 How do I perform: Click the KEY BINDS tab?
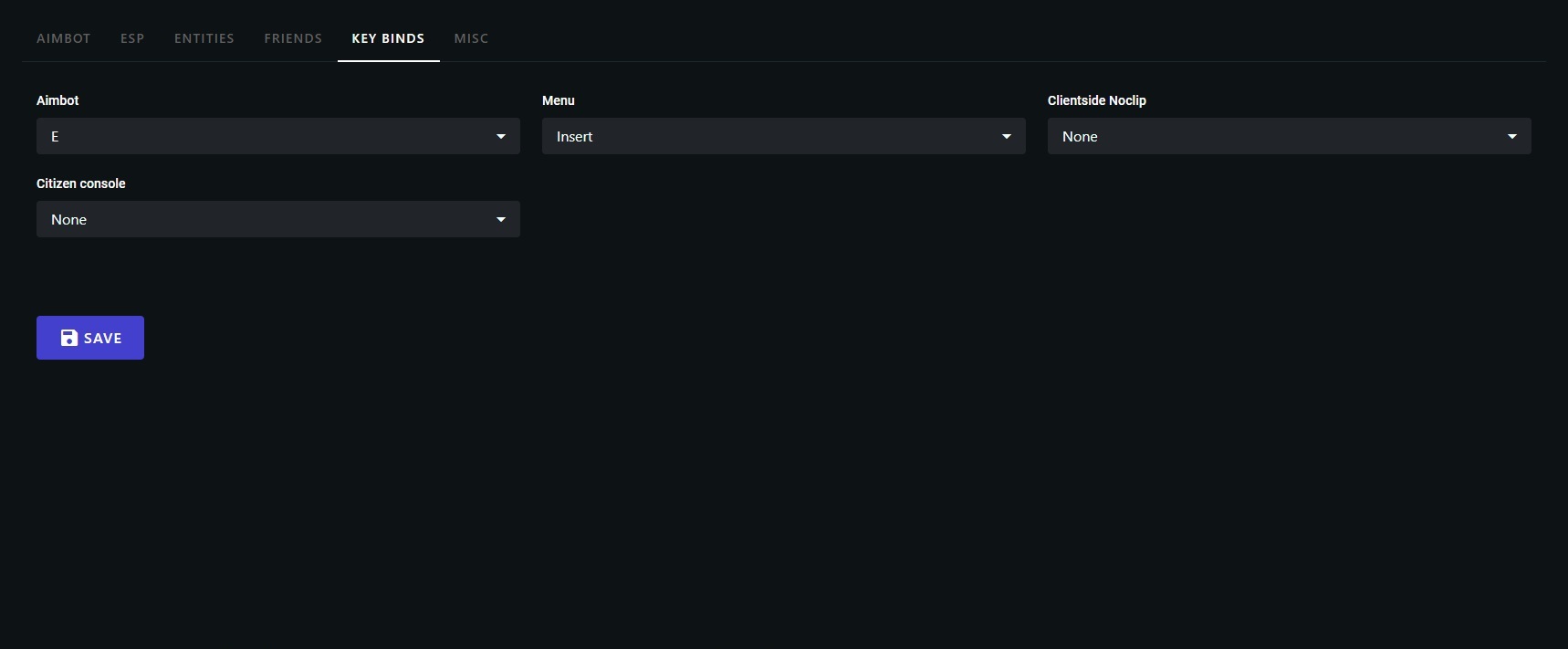tap(388, 38)
